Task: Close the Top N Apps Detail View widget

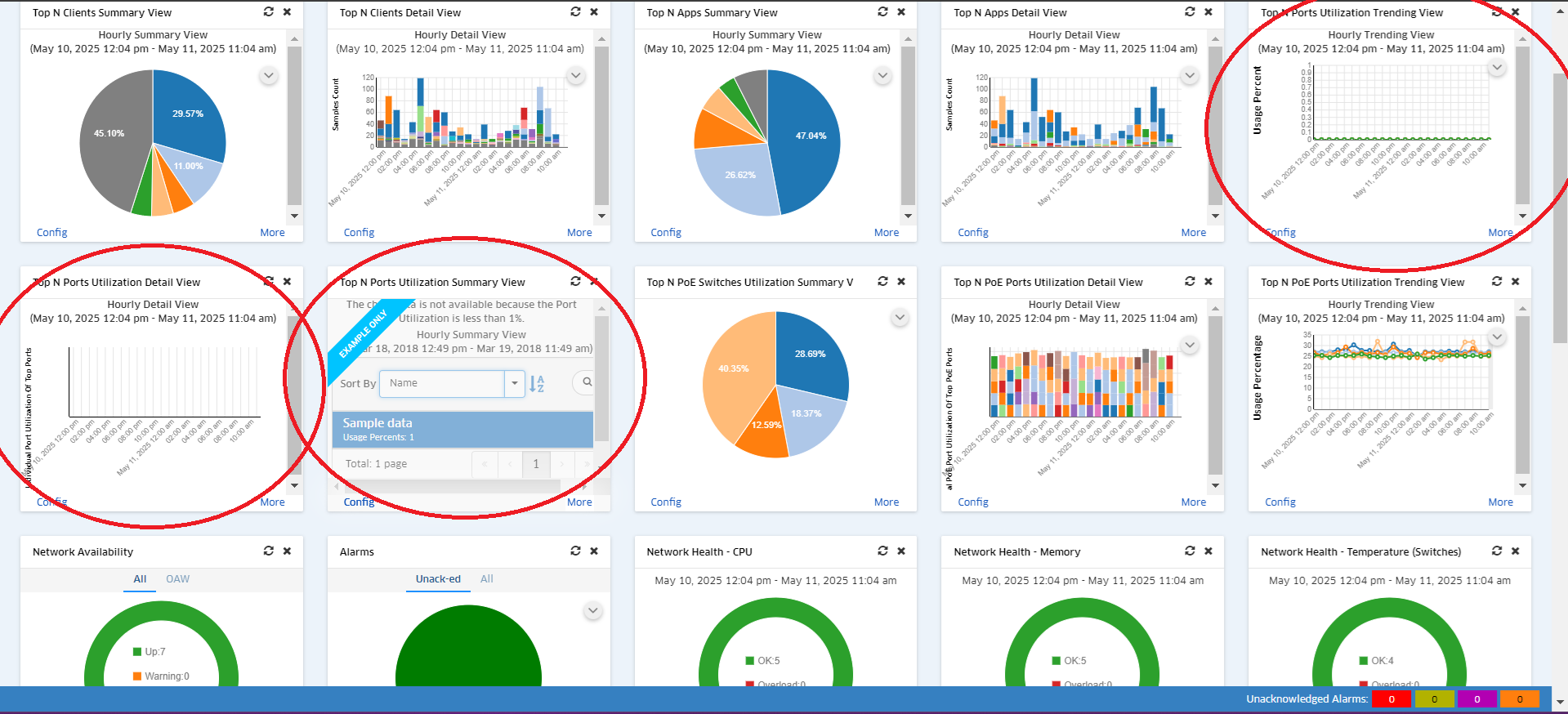Action: pyautogui.click(x=1208, y=11)
